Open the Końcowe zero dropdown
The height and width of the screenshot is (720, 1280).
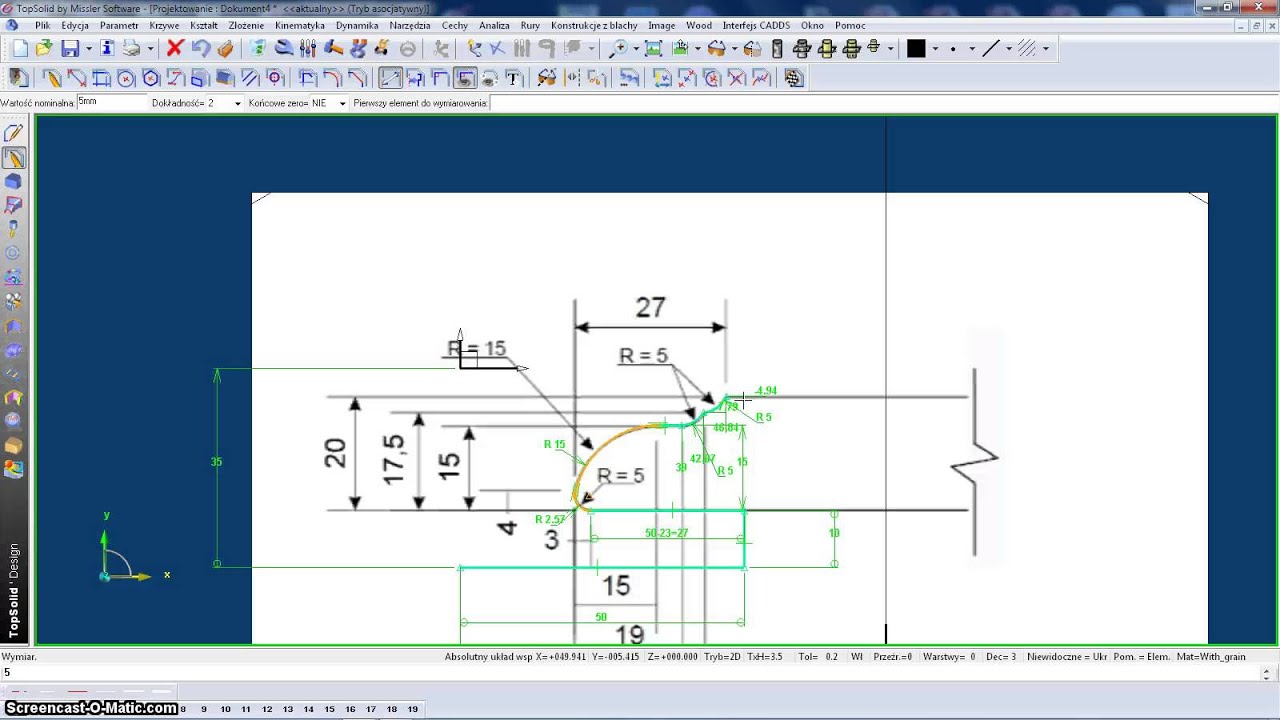pos(342,103)
